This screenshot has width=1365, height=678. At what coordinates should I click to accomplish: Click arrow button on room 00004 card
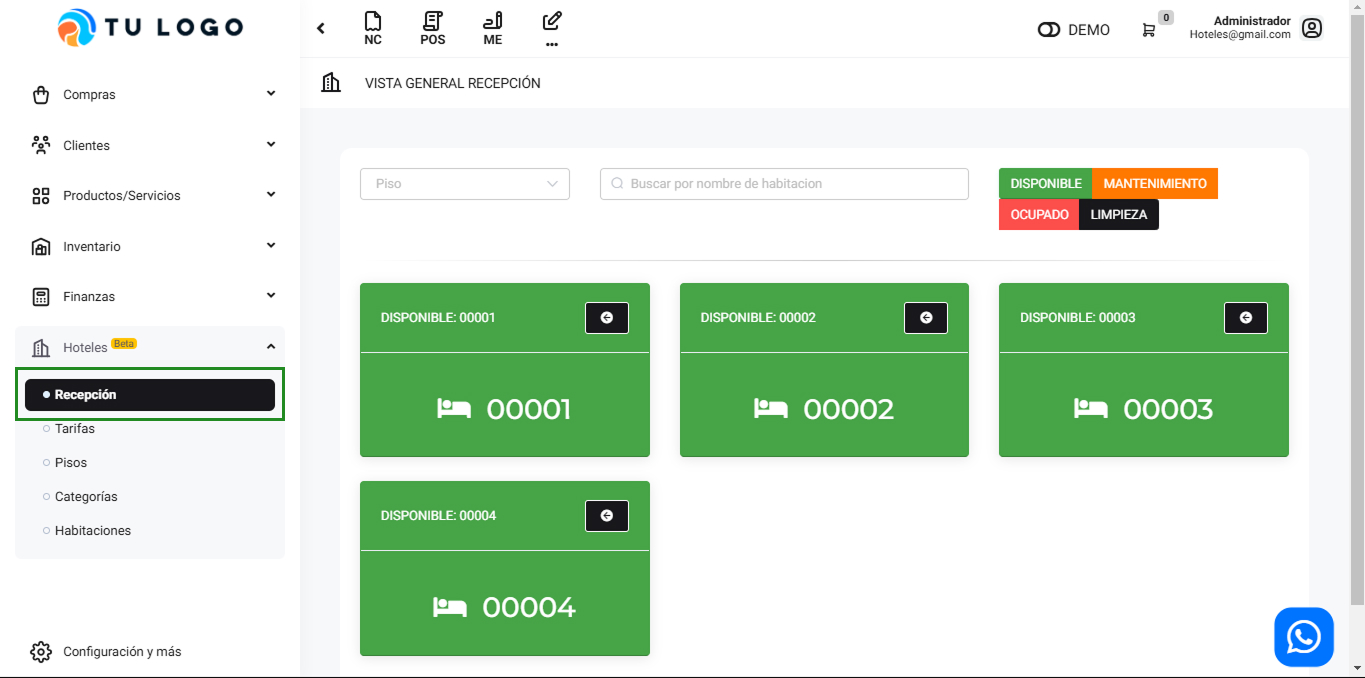point(606,516)
